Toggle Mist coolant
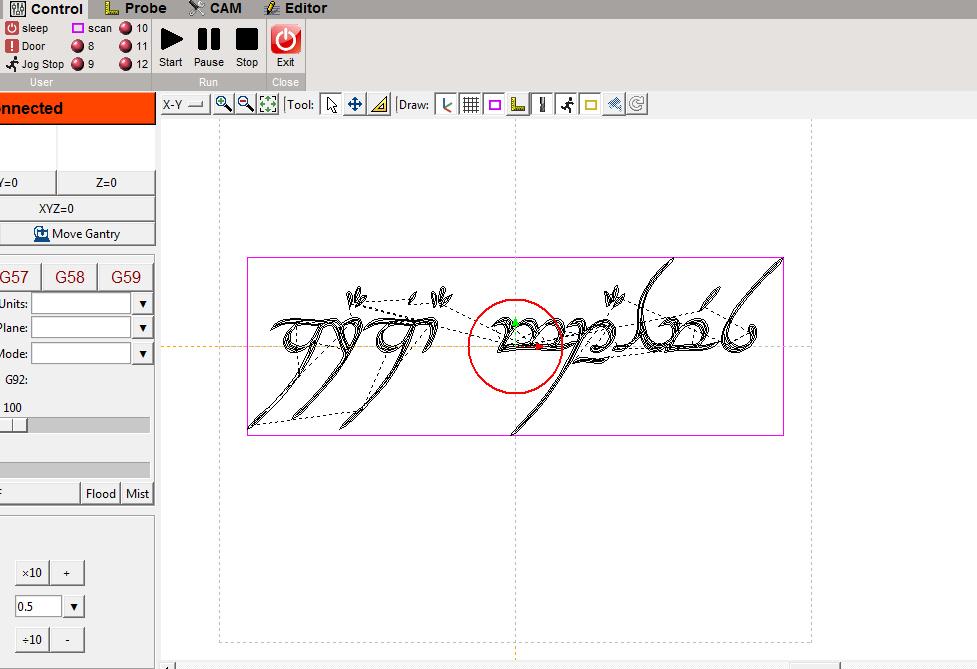977x669 pixels. point(137,493)
